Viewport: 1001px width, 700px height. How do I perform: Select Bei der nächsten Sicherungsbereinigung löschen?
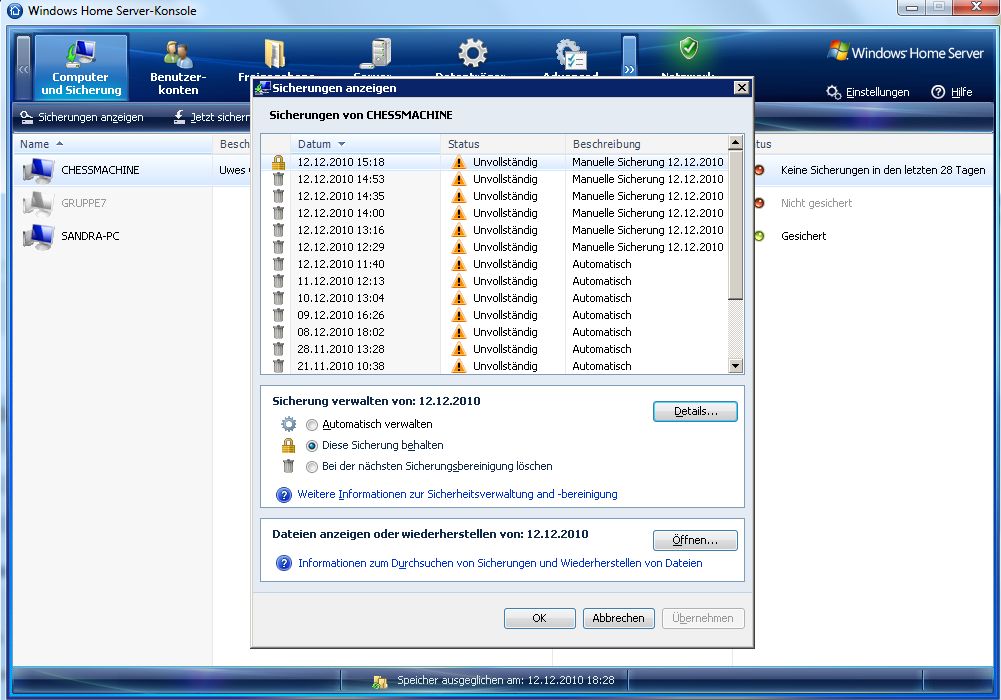(x=312, y=467)
